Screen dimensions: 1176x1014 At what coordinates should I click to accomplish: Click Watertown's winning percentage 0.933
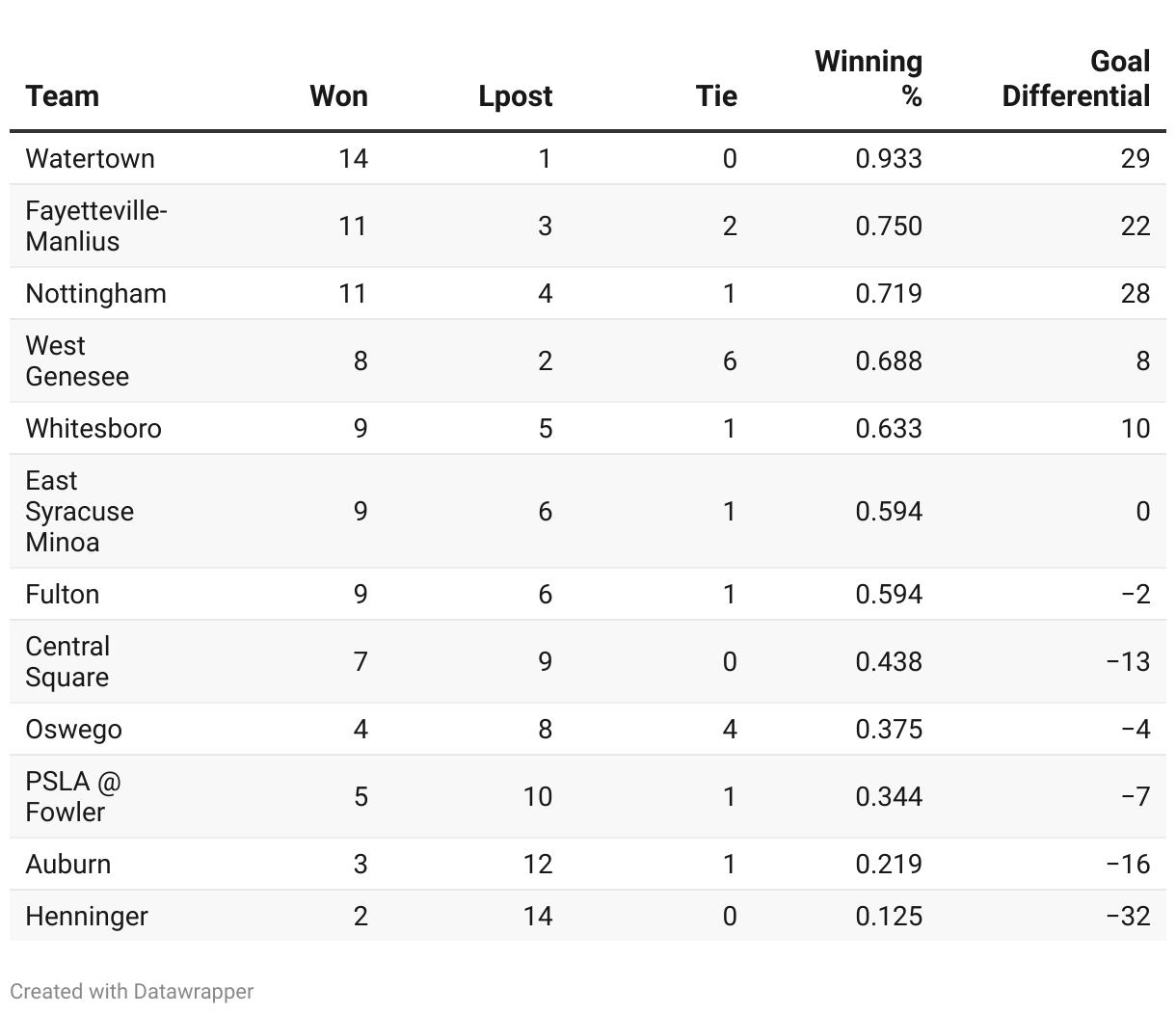click(x=889, y=158)
